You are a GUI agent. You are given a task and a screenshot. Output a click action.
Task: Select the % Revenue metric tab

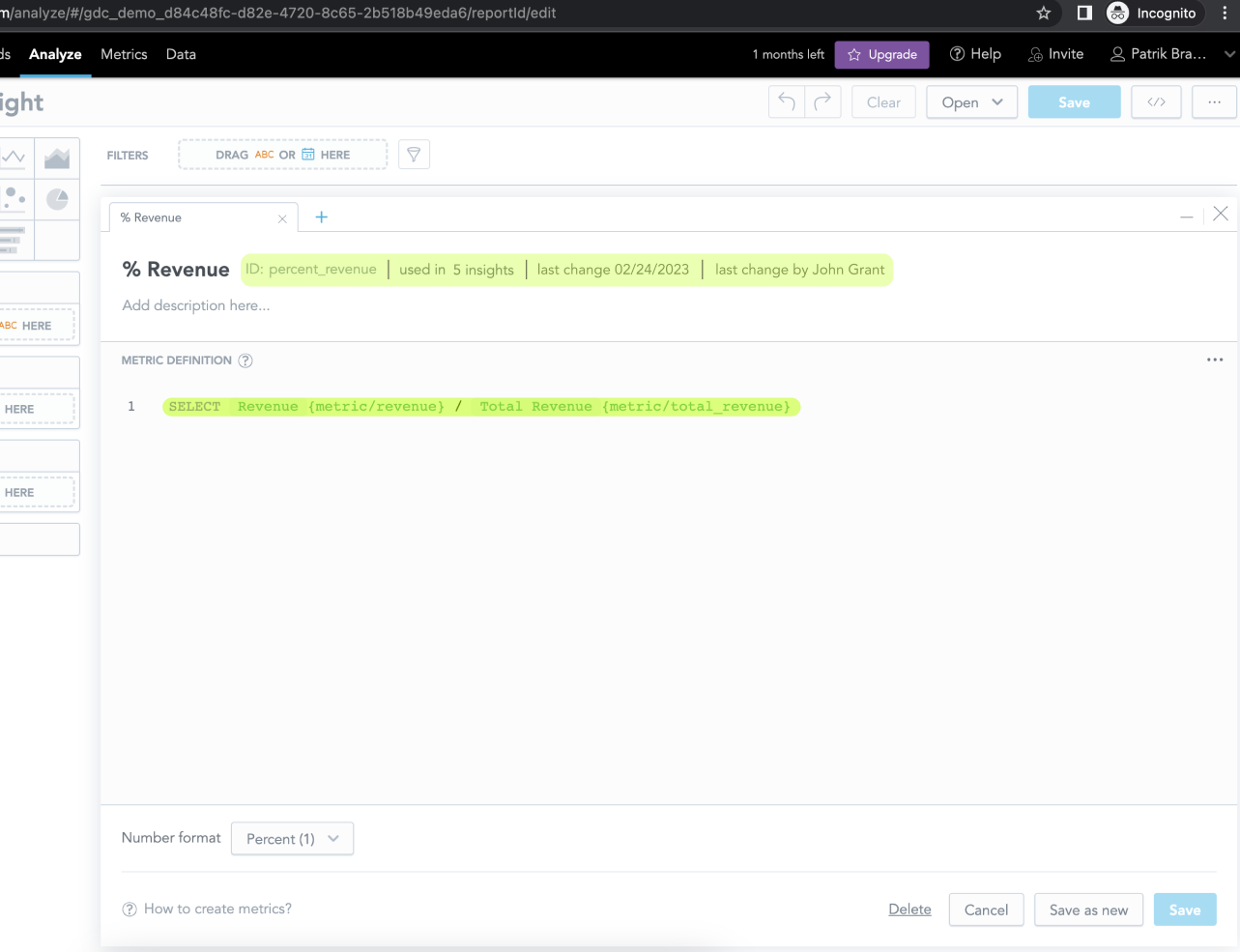pyautogui.click(x=151, y=217)
